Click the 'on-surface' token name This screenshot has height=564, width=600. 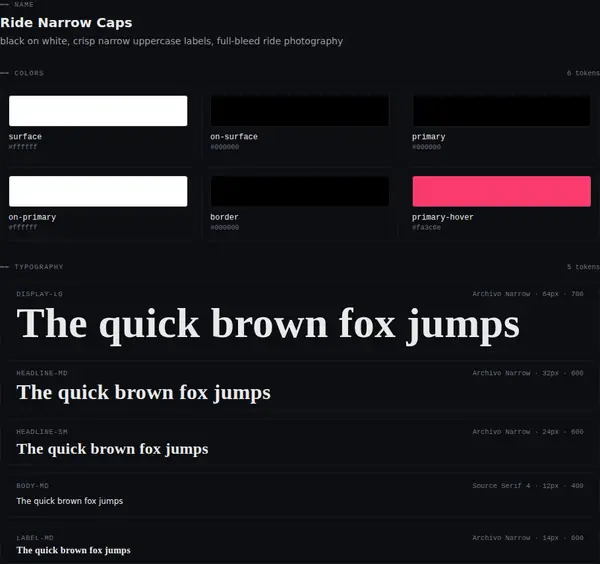click(234, 137)
